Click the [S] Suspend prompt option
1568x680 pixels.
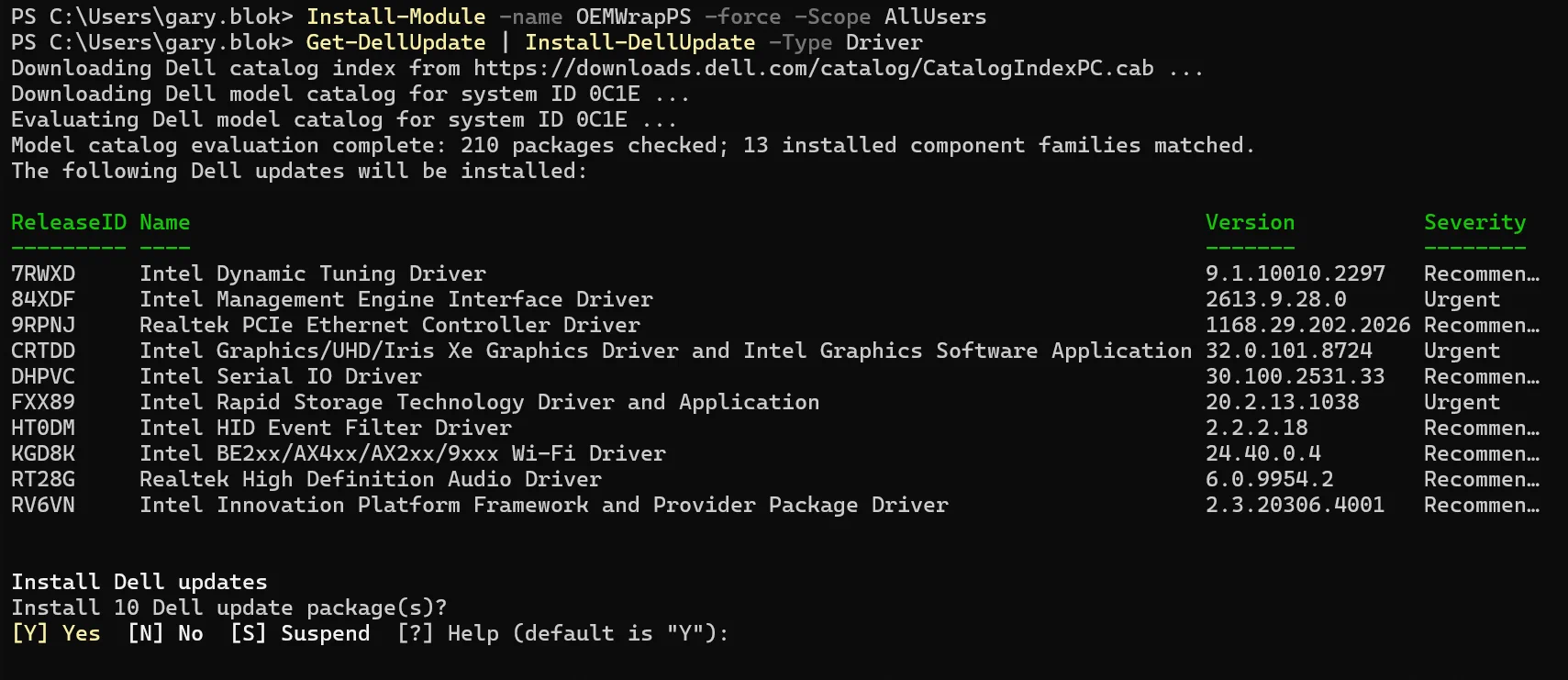click(x=300, y=633)
